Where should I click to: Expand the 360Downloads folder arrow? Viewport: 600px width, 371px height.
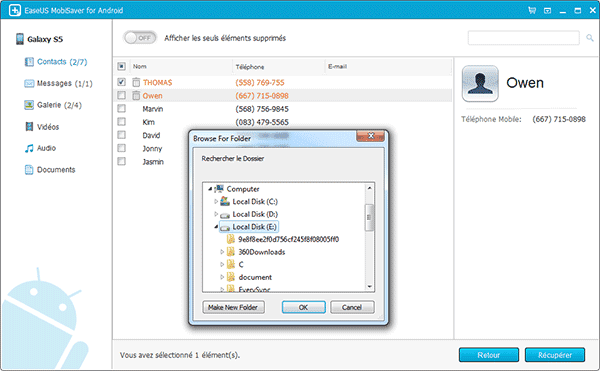(222, 252)
